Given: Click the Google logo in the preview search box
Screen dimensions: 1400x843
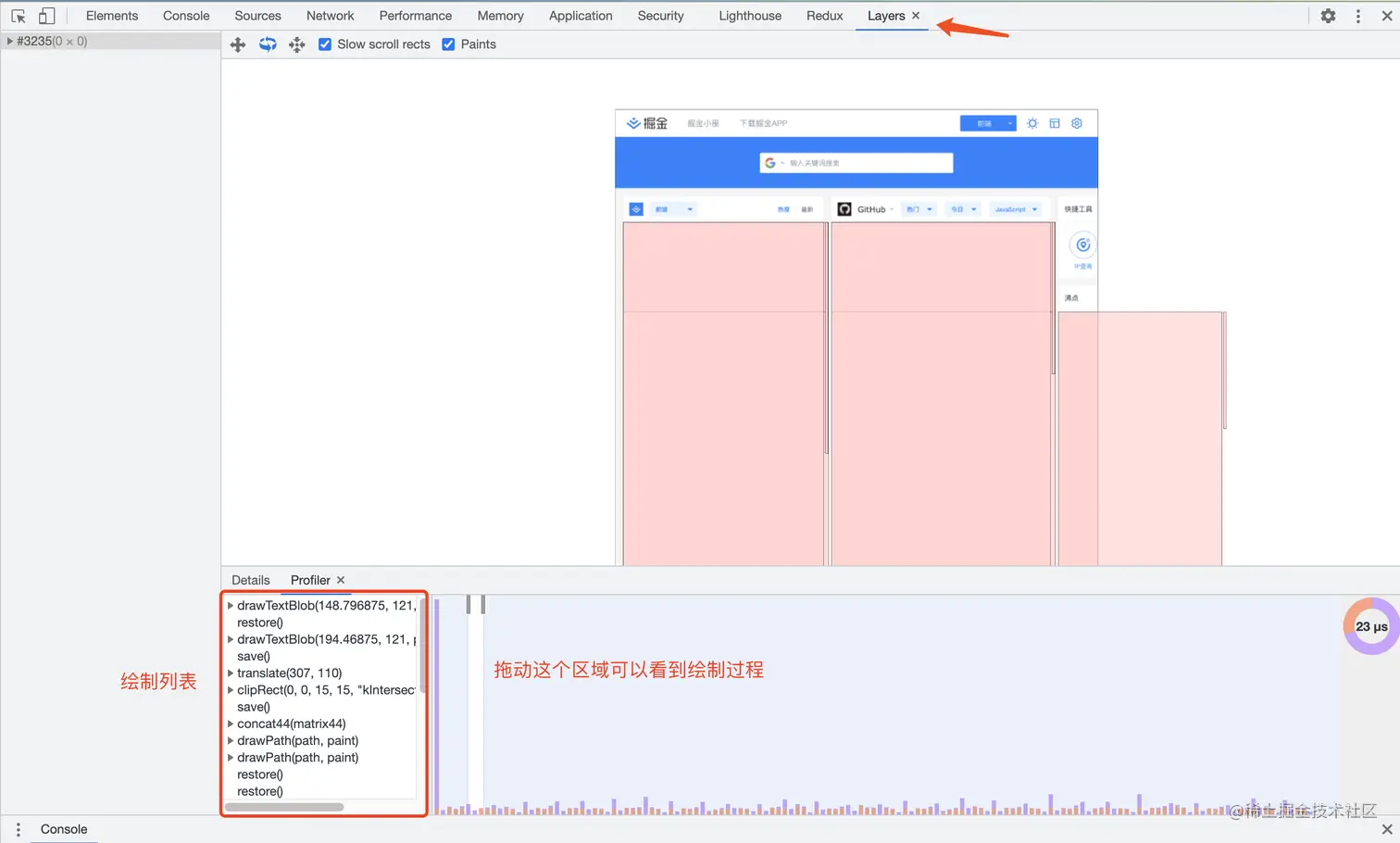Looking at the screenshot, I should pyautogui.click(x=770, y=163).
